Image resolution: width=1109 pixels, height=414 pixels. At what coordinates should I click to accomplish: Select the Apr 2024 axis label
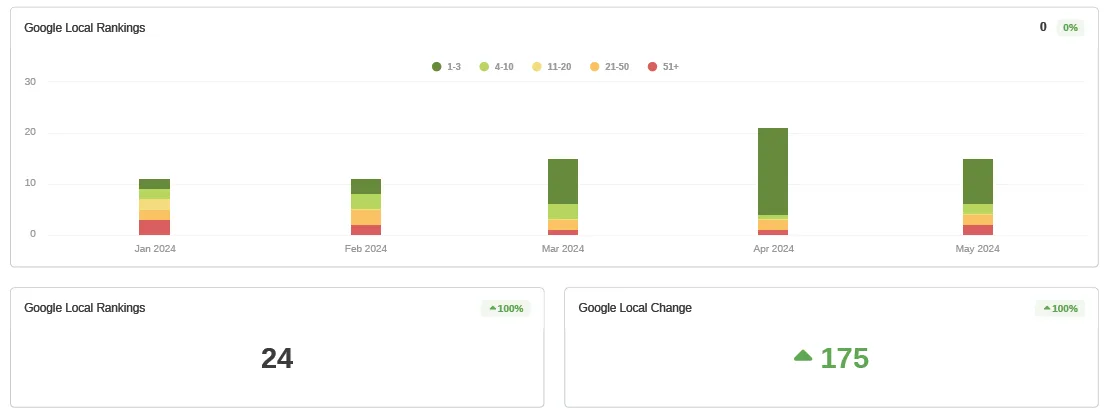pos(773,249)
